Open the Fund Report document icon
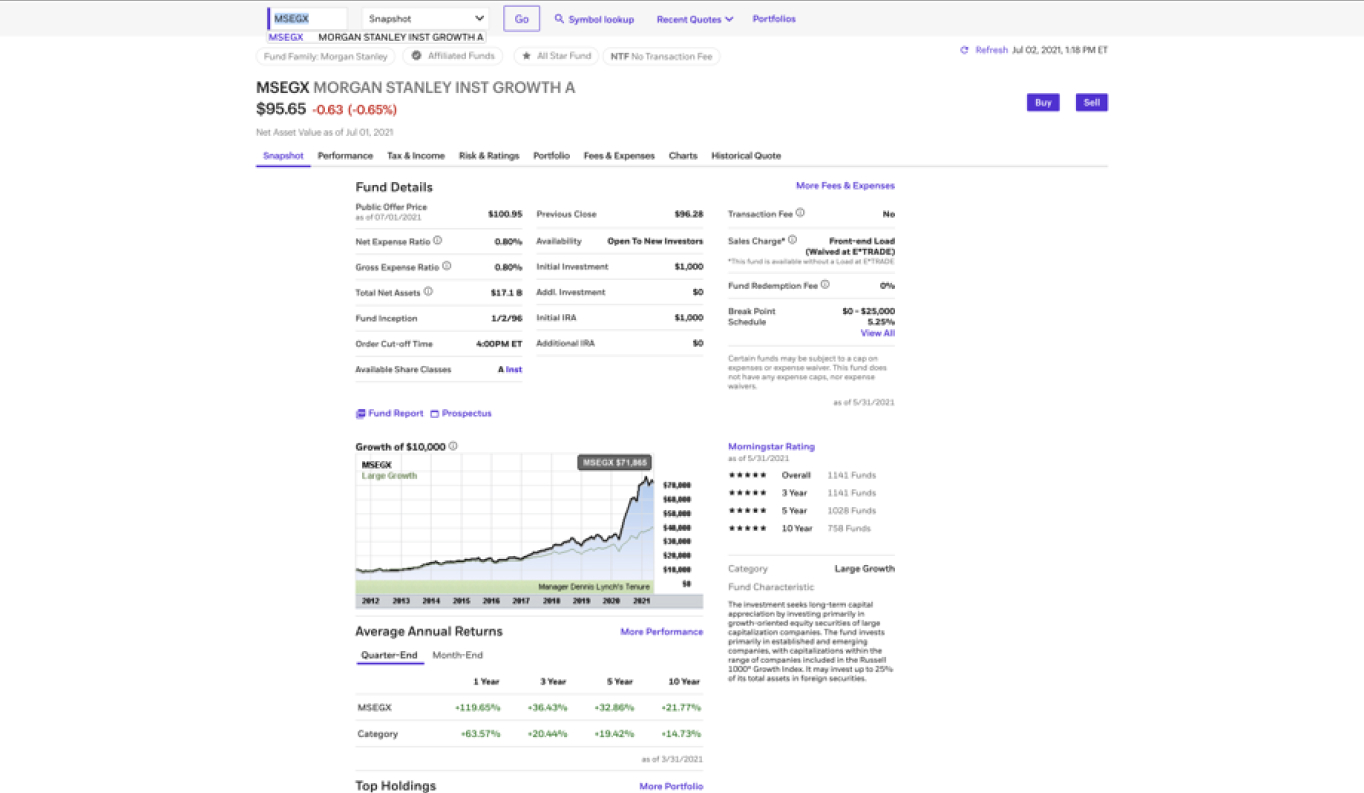 click(361, 413)
